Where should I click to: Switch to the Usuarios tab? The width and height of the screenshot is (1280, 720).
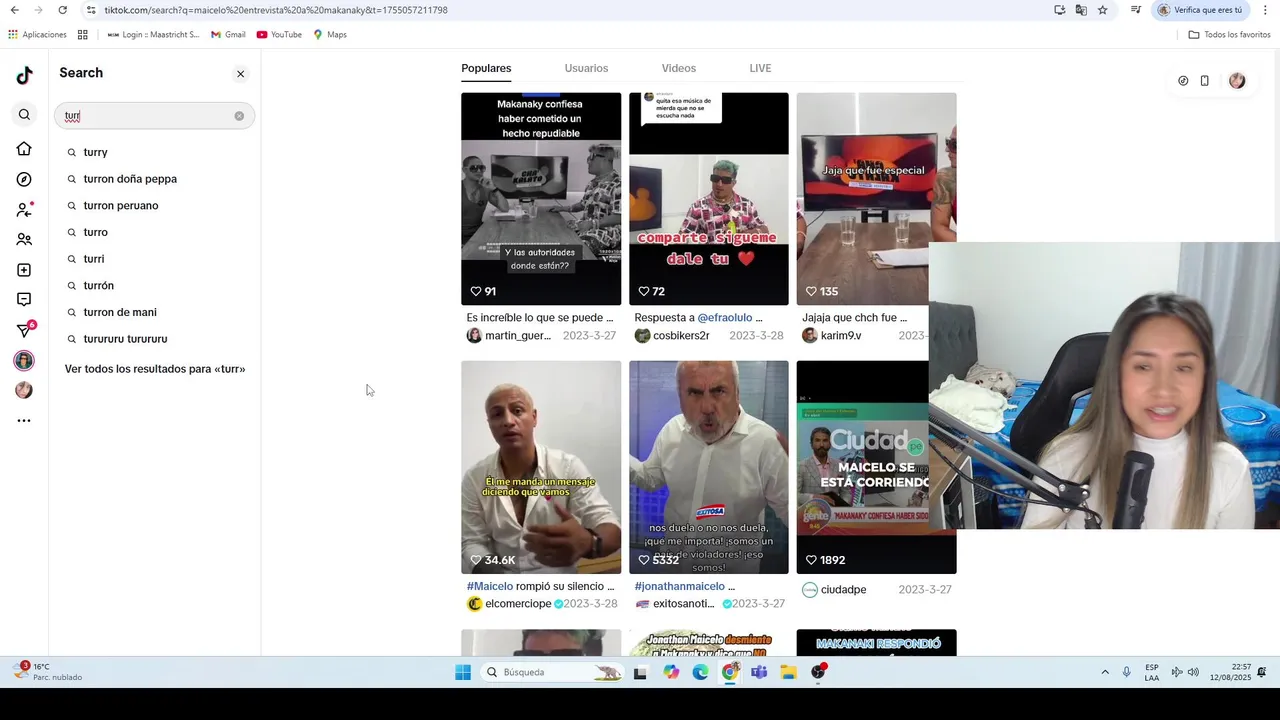(x=586, y=68)
